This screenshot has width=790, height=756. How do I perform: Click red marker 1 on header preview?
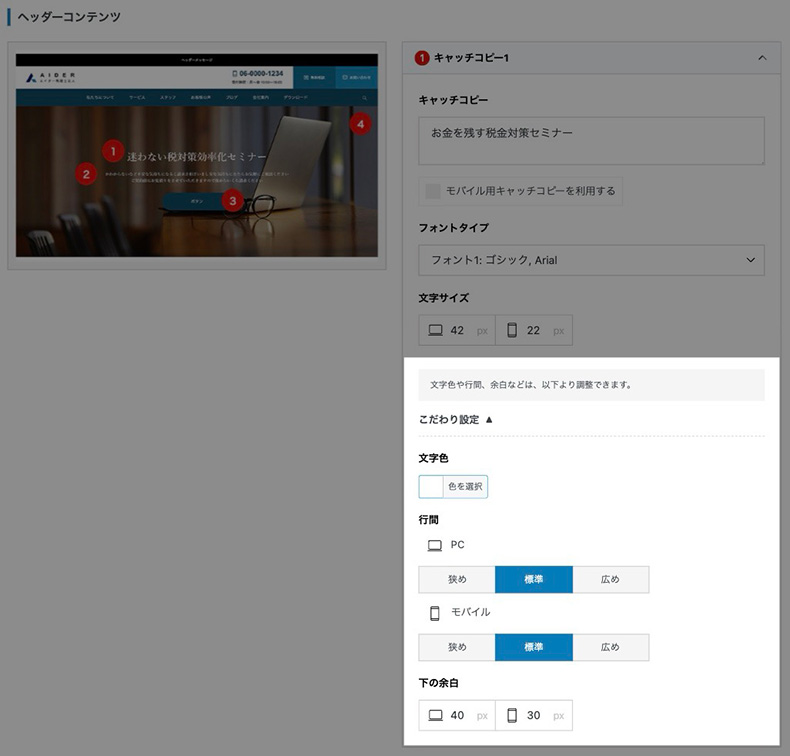coord(114,152)
